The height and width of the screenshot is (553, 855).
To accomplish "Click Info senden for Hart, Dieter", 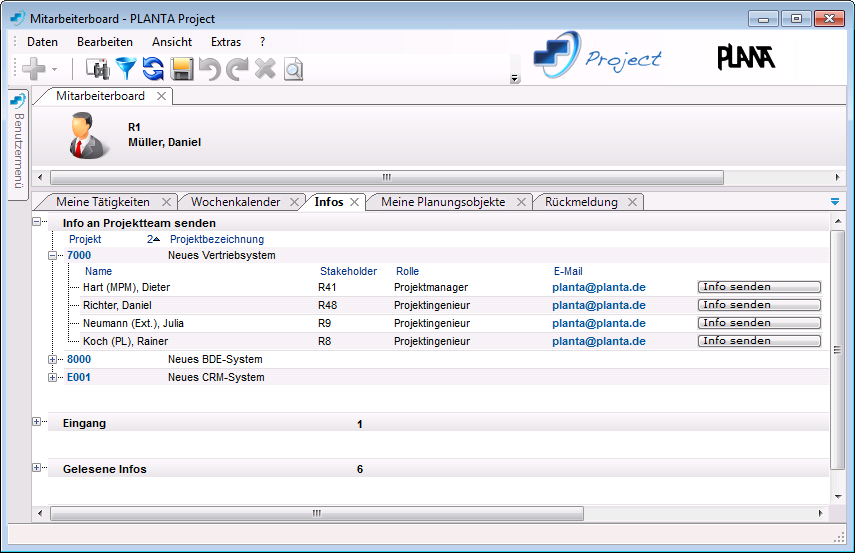I will click(x=758, y=287).
